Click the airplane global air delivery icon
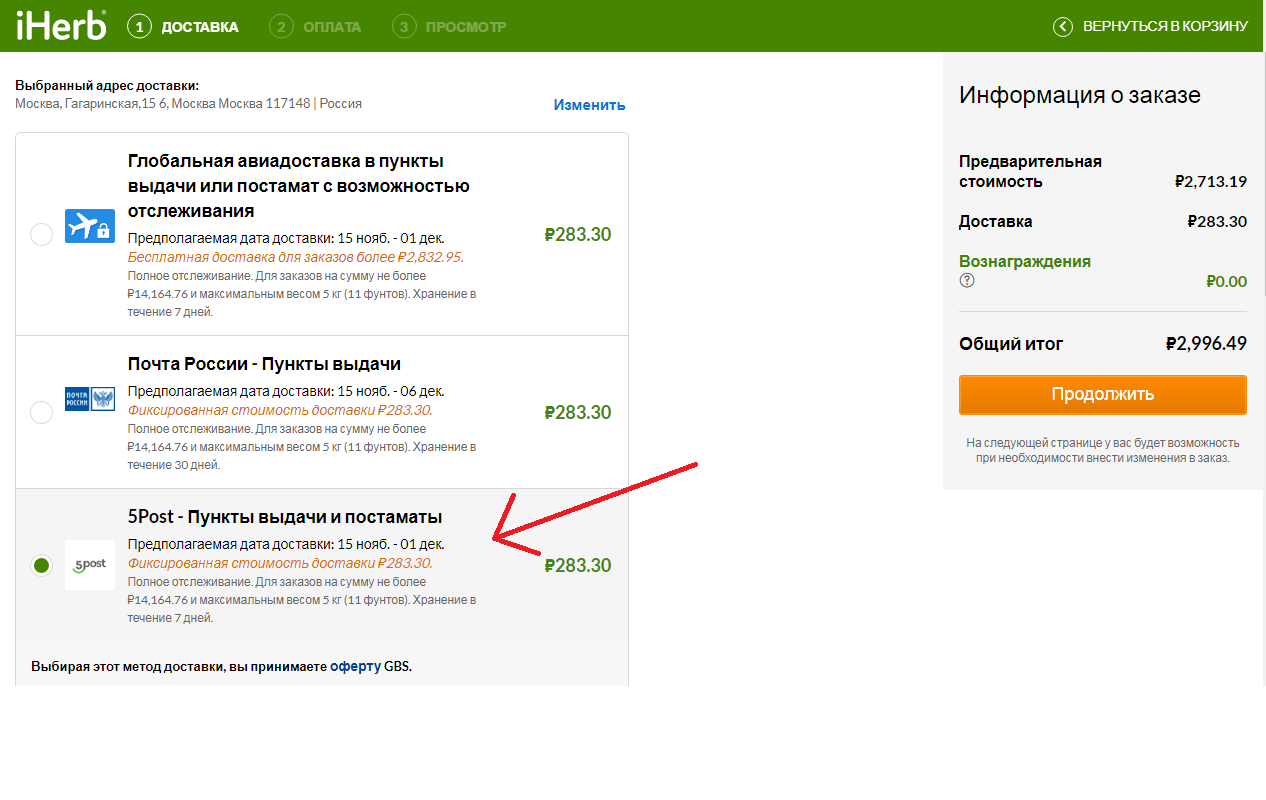 pyautogui.click(x=90, y=226)
